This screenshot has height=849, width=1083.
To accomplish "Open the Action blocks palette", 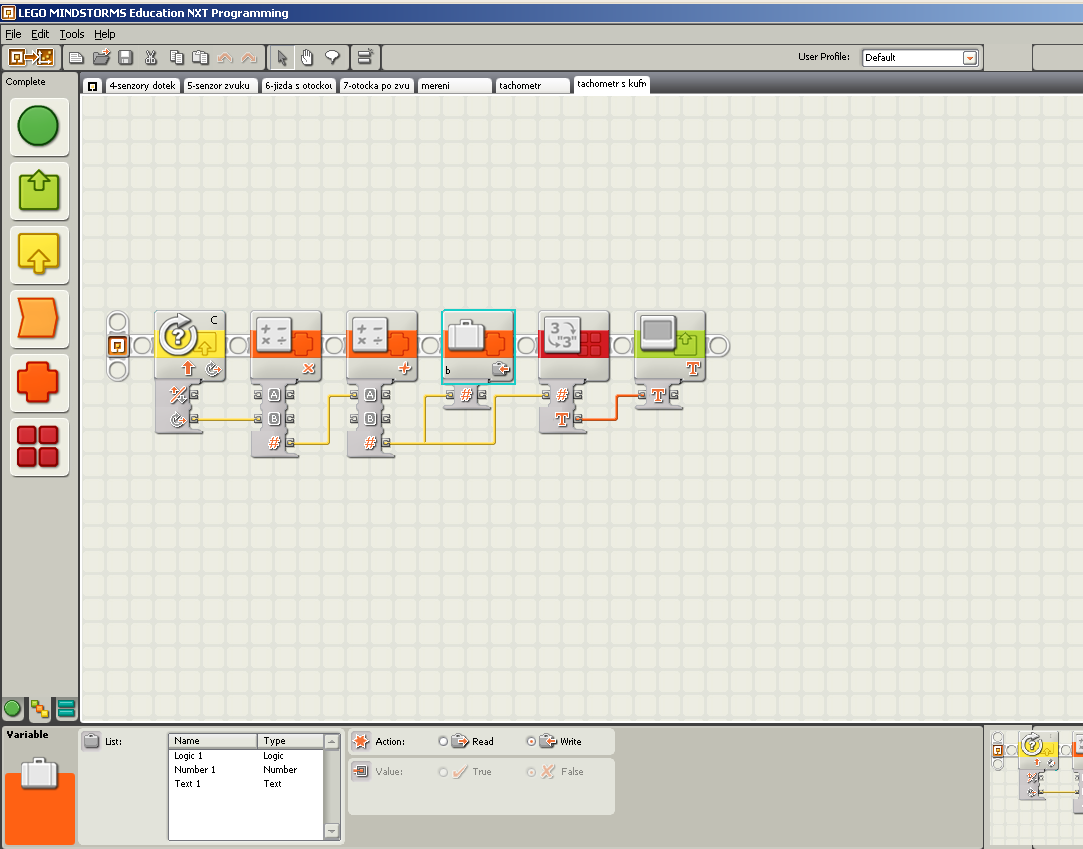I will coord(39,190).
